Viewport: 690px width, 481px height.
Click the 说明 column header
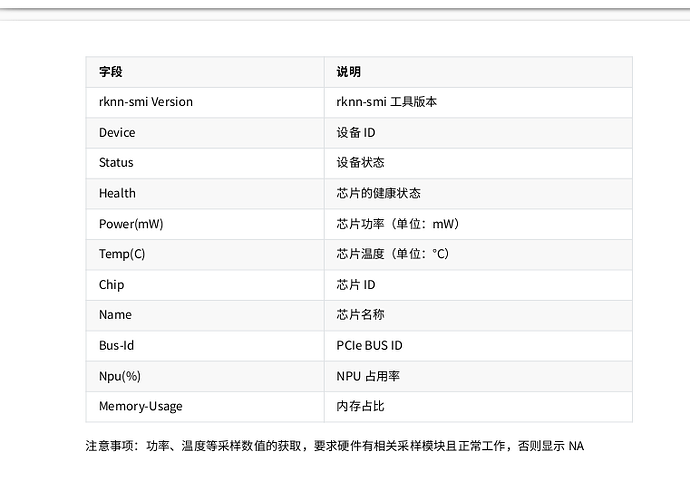[478, 72]
